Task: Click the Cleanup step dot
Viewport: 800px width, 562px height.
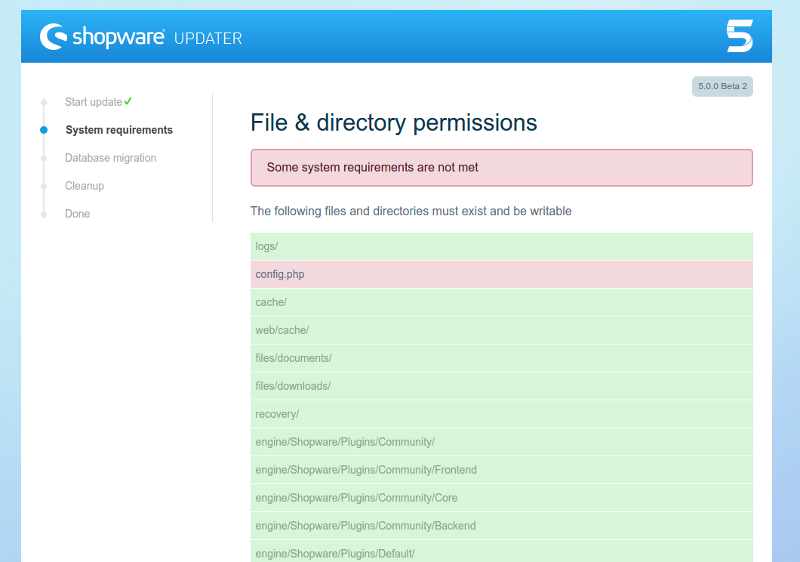Action: point(44,186)
